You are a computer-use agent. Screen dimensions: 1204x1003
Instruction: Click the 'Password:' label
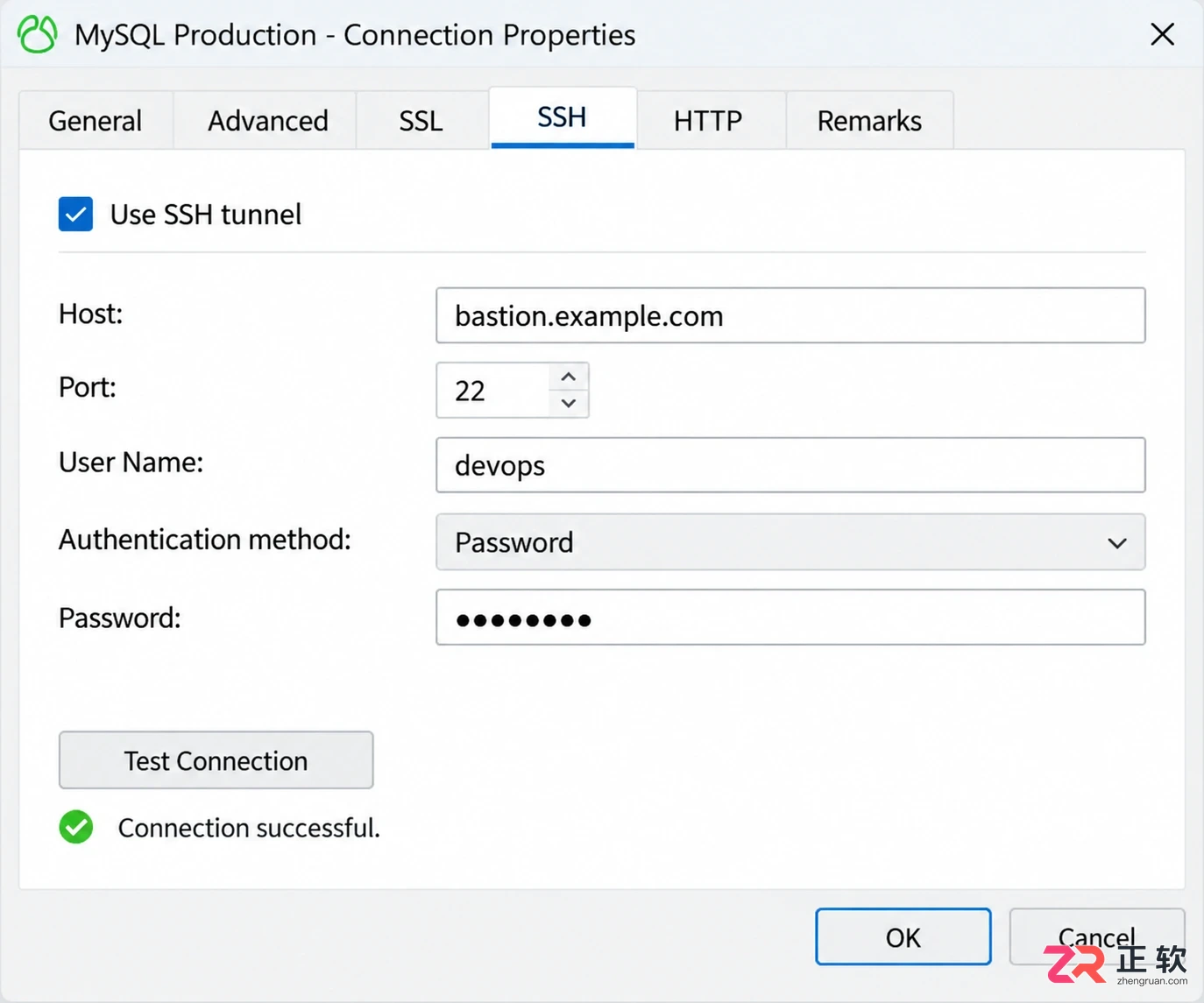coord(120,618)
